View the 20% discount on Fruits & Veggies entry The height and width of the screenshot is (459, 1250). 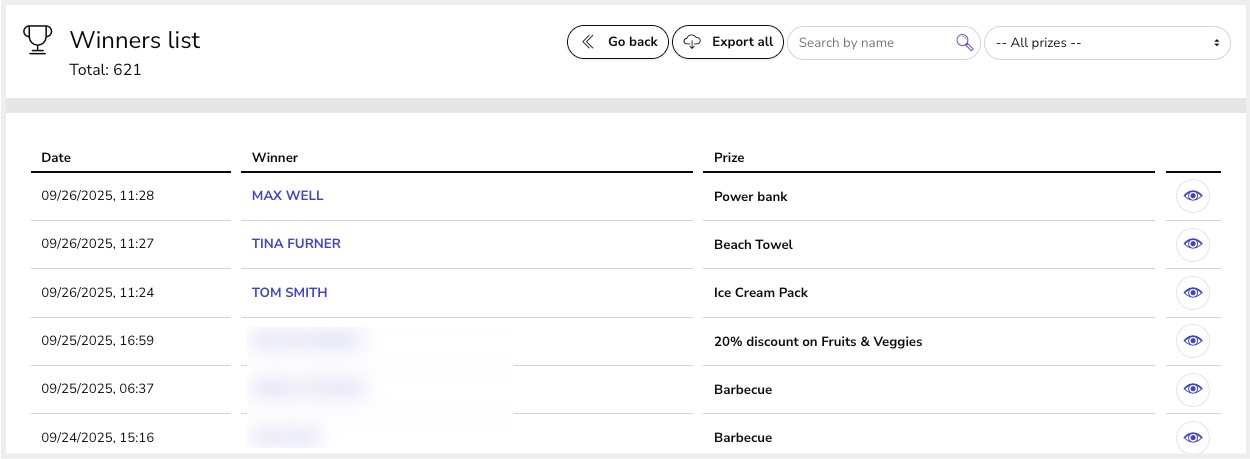coord(1192,341)
